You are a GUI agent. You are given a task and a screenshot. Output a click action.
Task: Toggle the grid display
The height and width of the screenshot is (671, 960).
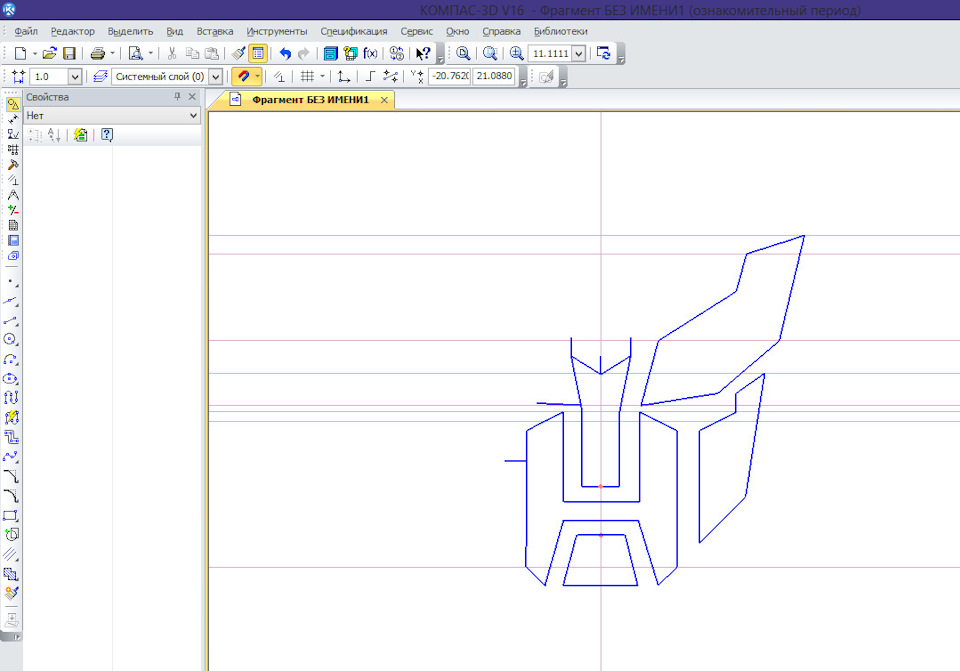(x=307, y=77)
